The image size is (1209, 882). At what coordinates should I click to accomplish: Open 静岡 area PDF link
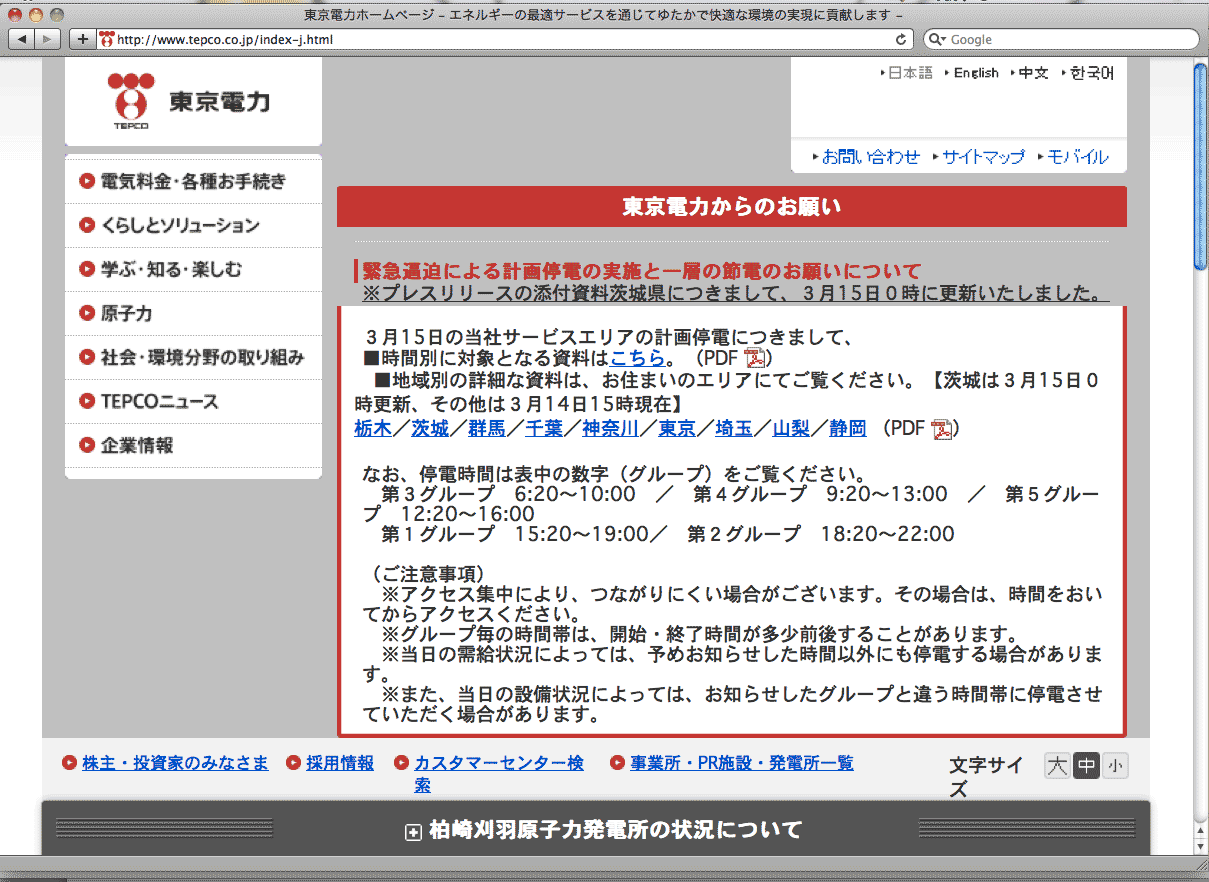pos(848,428)
